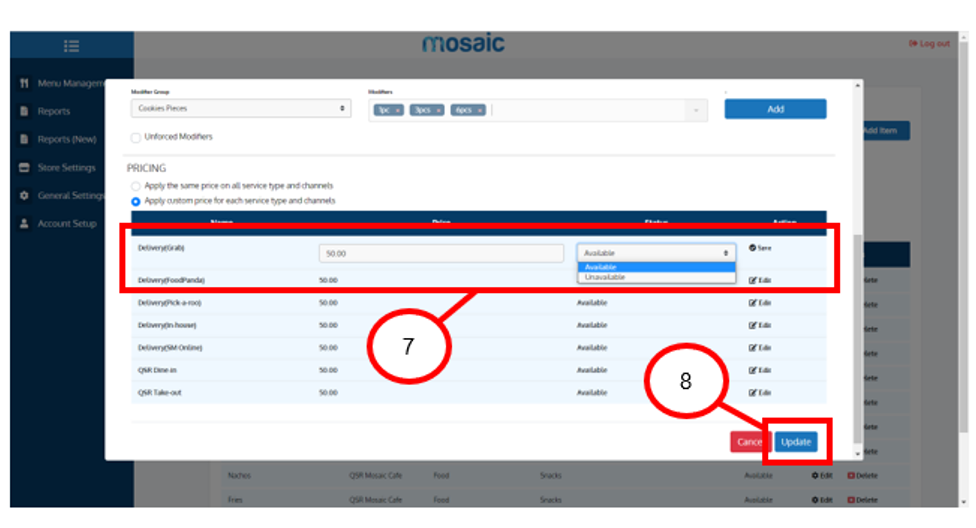Select custom price for each service type
Image resolution: width=976 pixels, height=528 pixels.
tap(136, 201)
